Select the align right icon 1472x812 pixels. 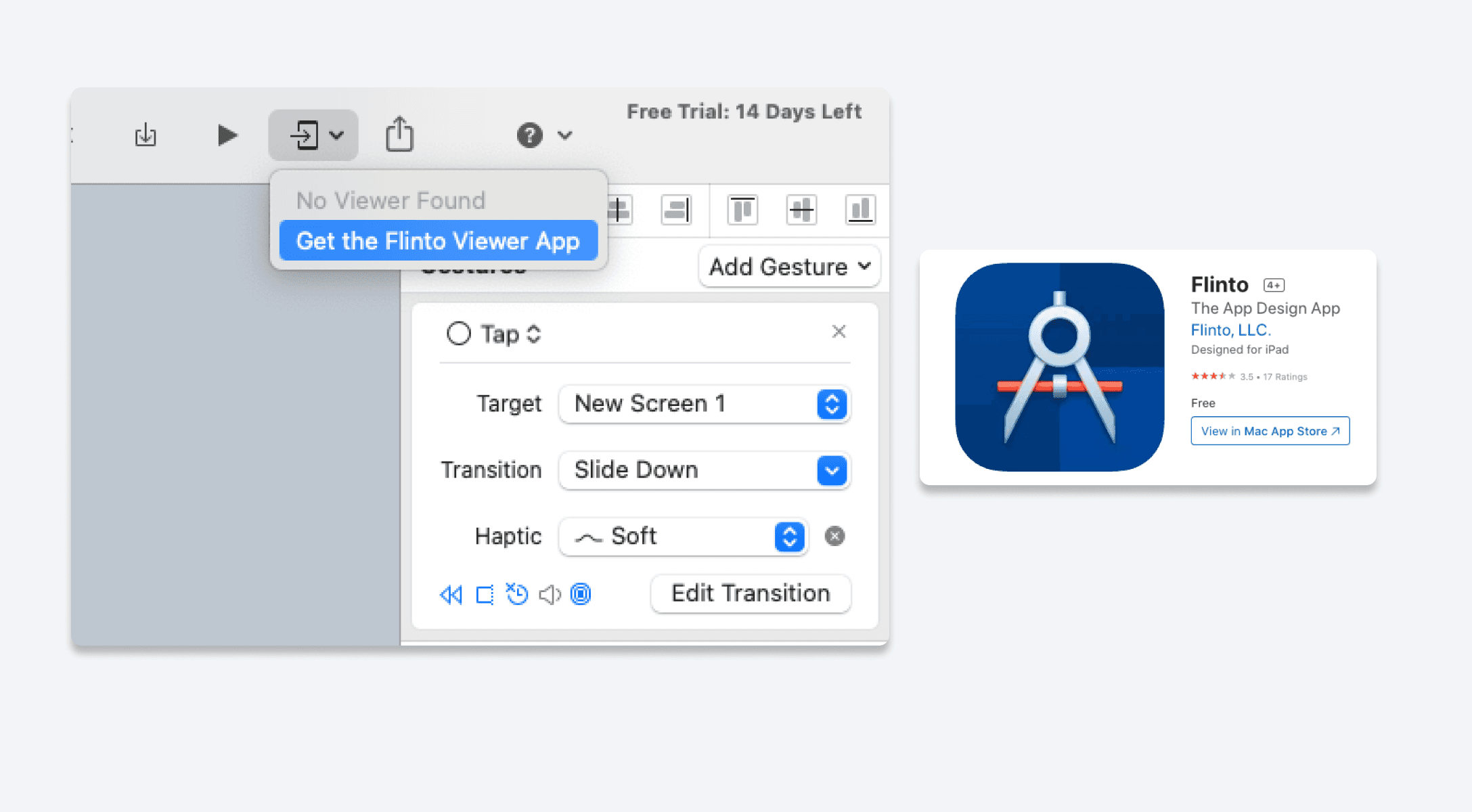click(x=676, y=210)
